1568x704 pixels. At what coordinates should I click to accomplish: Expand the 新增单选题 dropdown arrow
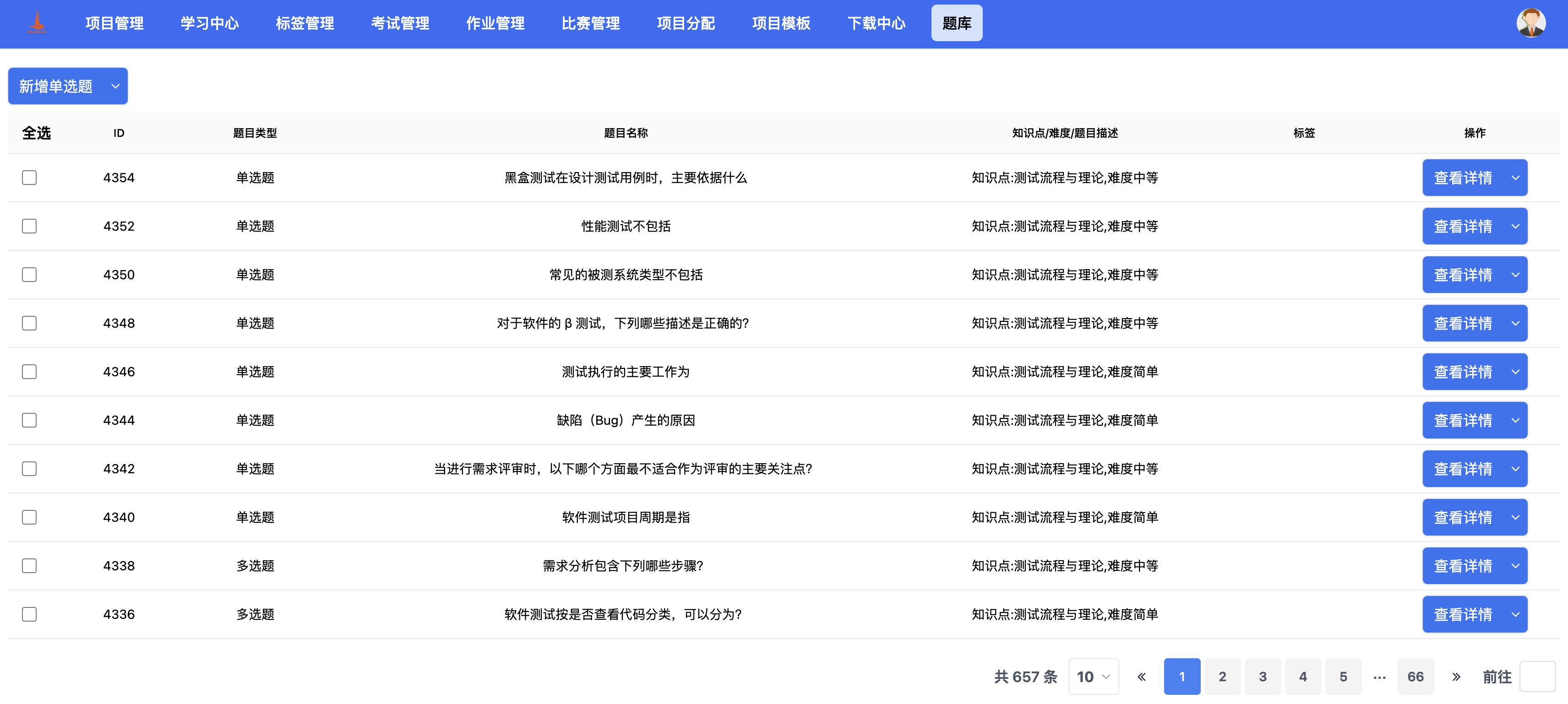[x=115, y=87]
